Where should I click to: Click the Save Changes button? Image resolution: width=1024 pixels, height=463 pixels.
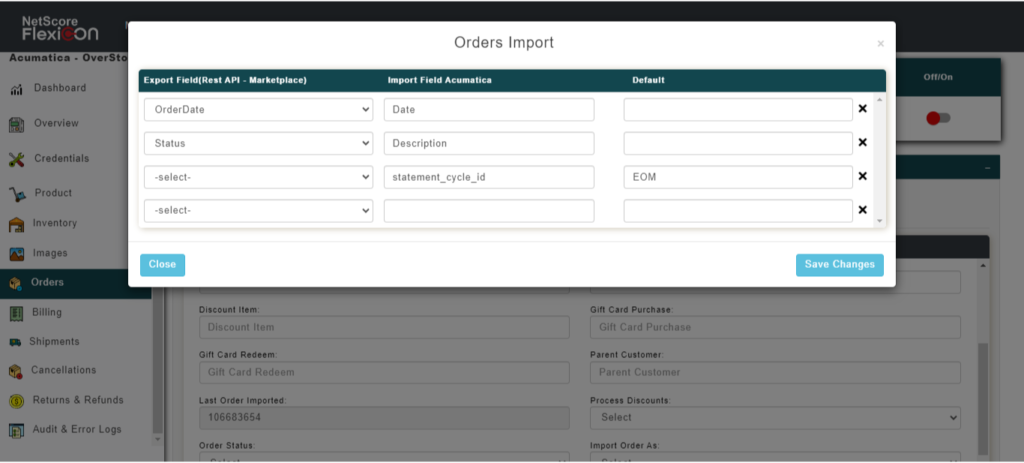pos(839,265)
